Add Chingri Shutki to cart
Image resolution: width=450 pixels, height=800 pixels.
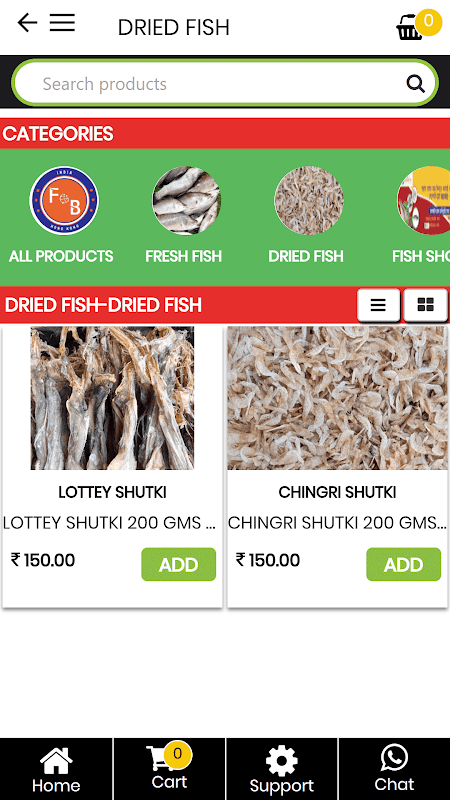pyautogui.click(x=404, y=564)
